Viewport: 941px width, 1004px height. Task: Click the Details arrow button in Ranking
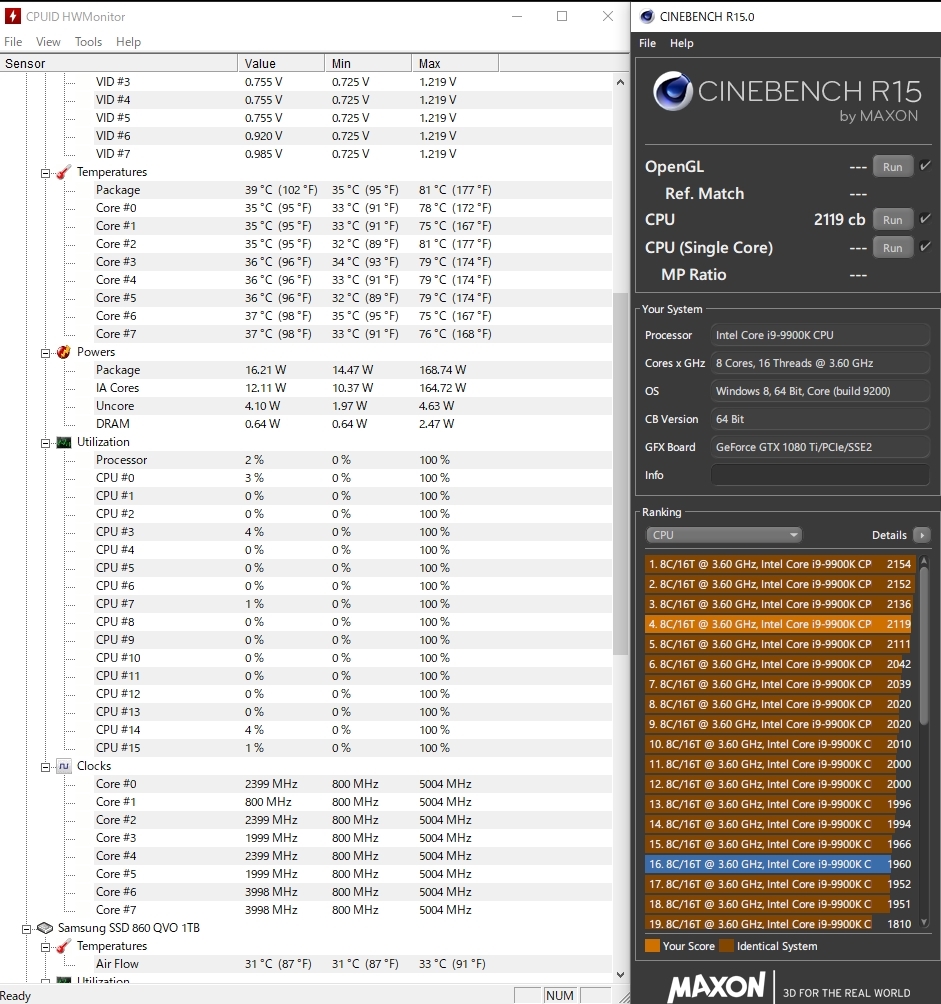pyautogui.click(x=922, y=535)
